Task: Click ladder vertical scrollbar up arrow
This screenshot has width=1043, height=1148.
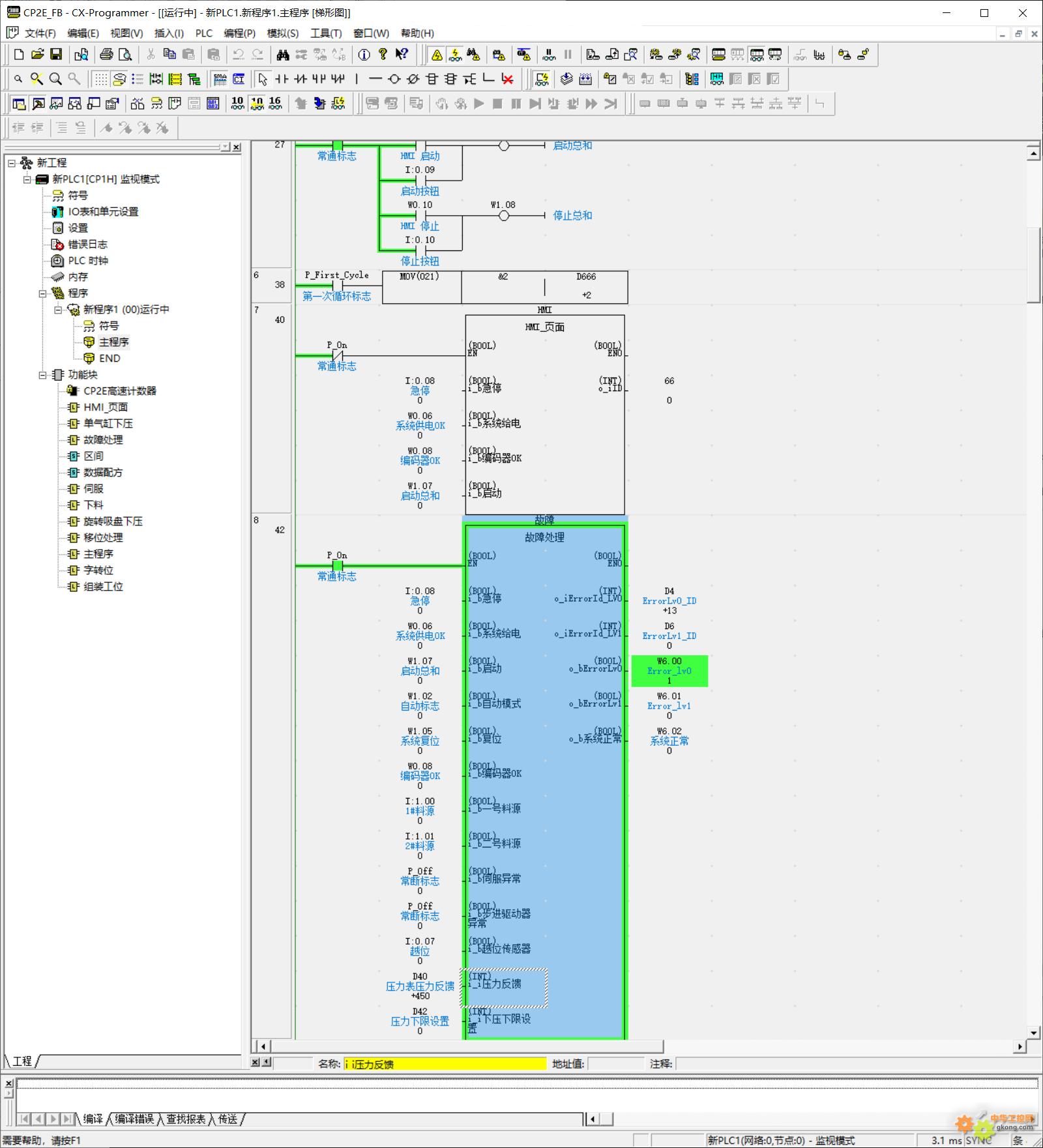Action: point(1033,154)
